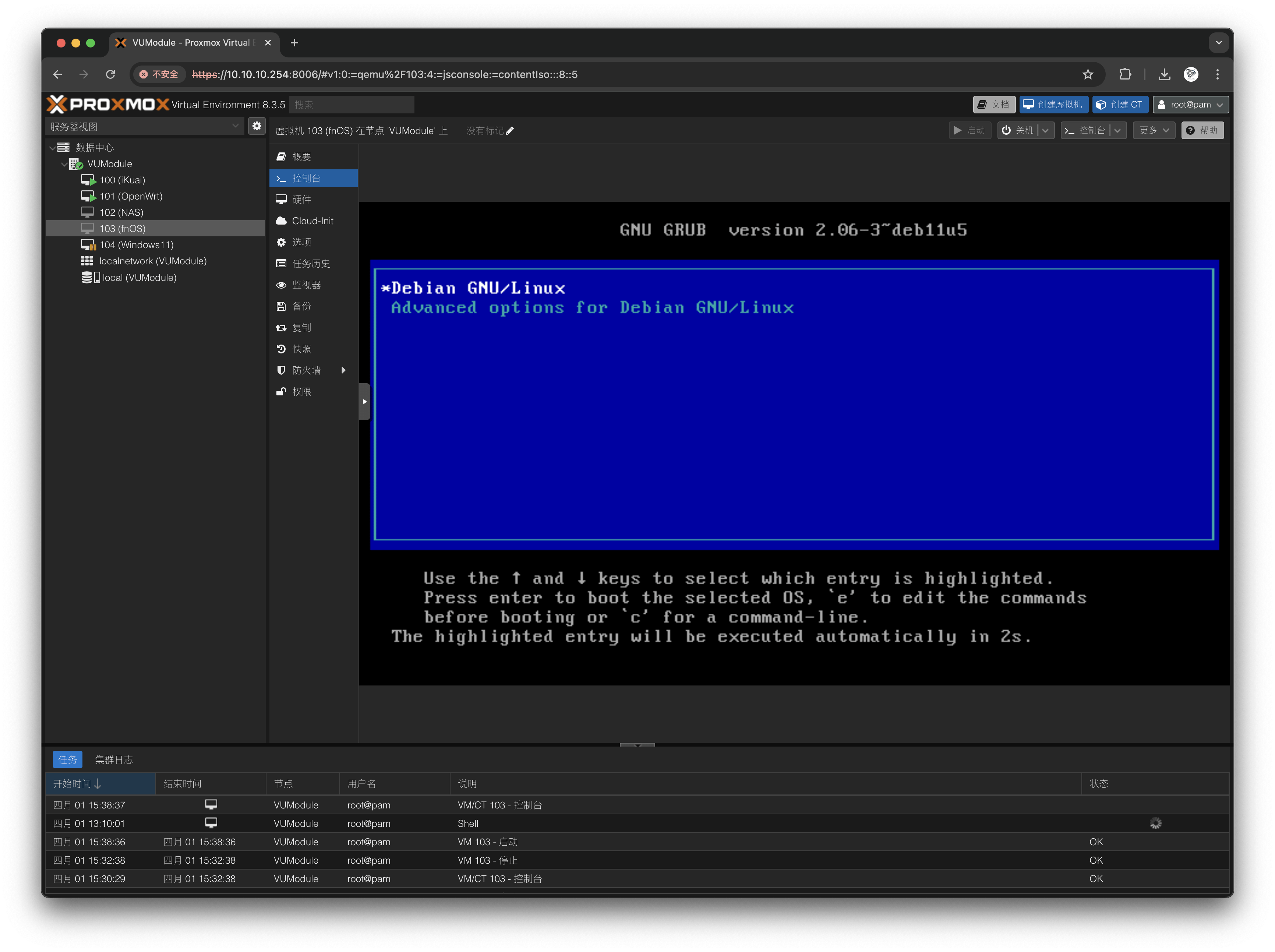This screenshot has width=1275, height=952.
Task: Open the Shutdown (关机) dropdown arrow
Action: 1046,130
